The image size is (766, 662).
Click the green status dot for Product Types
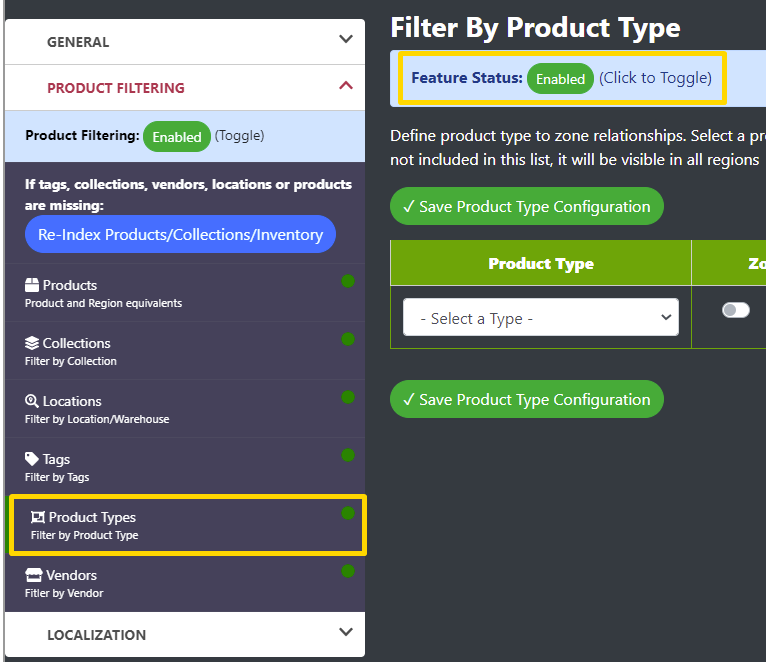pos(348,513)
